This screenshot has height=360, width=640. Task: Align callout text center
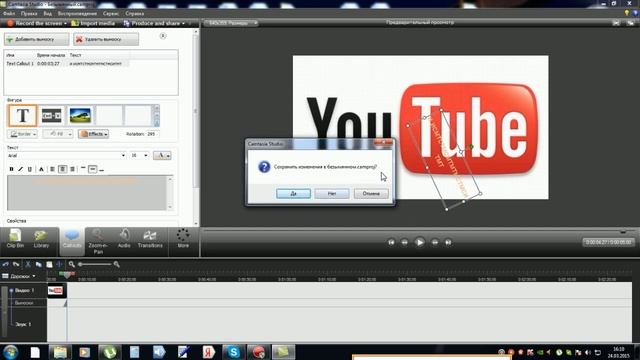pos(62,169)
